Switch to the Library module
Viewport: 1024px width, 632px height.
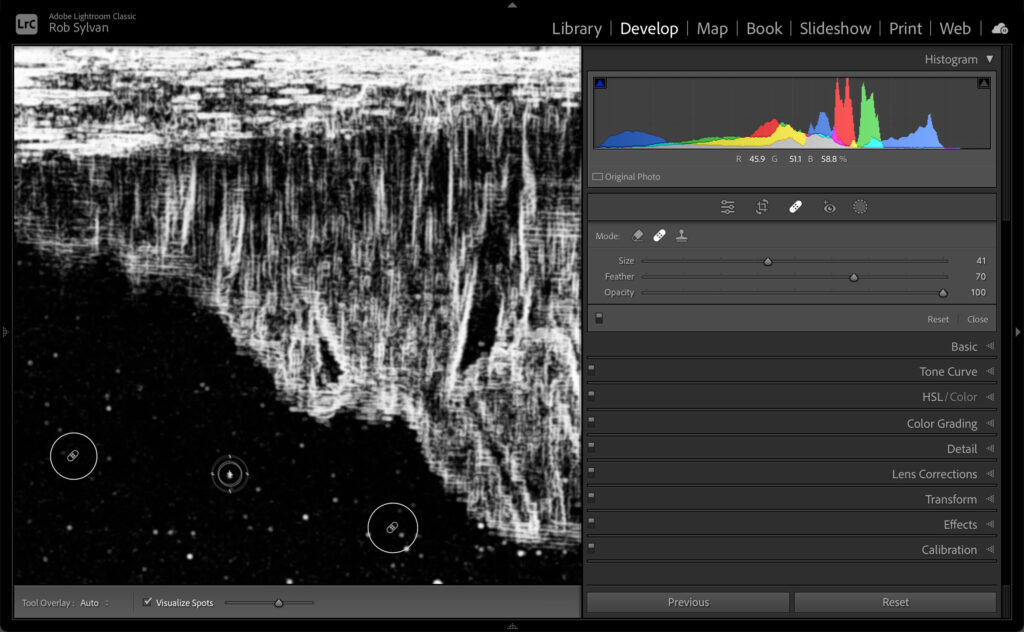click(576, 29)
